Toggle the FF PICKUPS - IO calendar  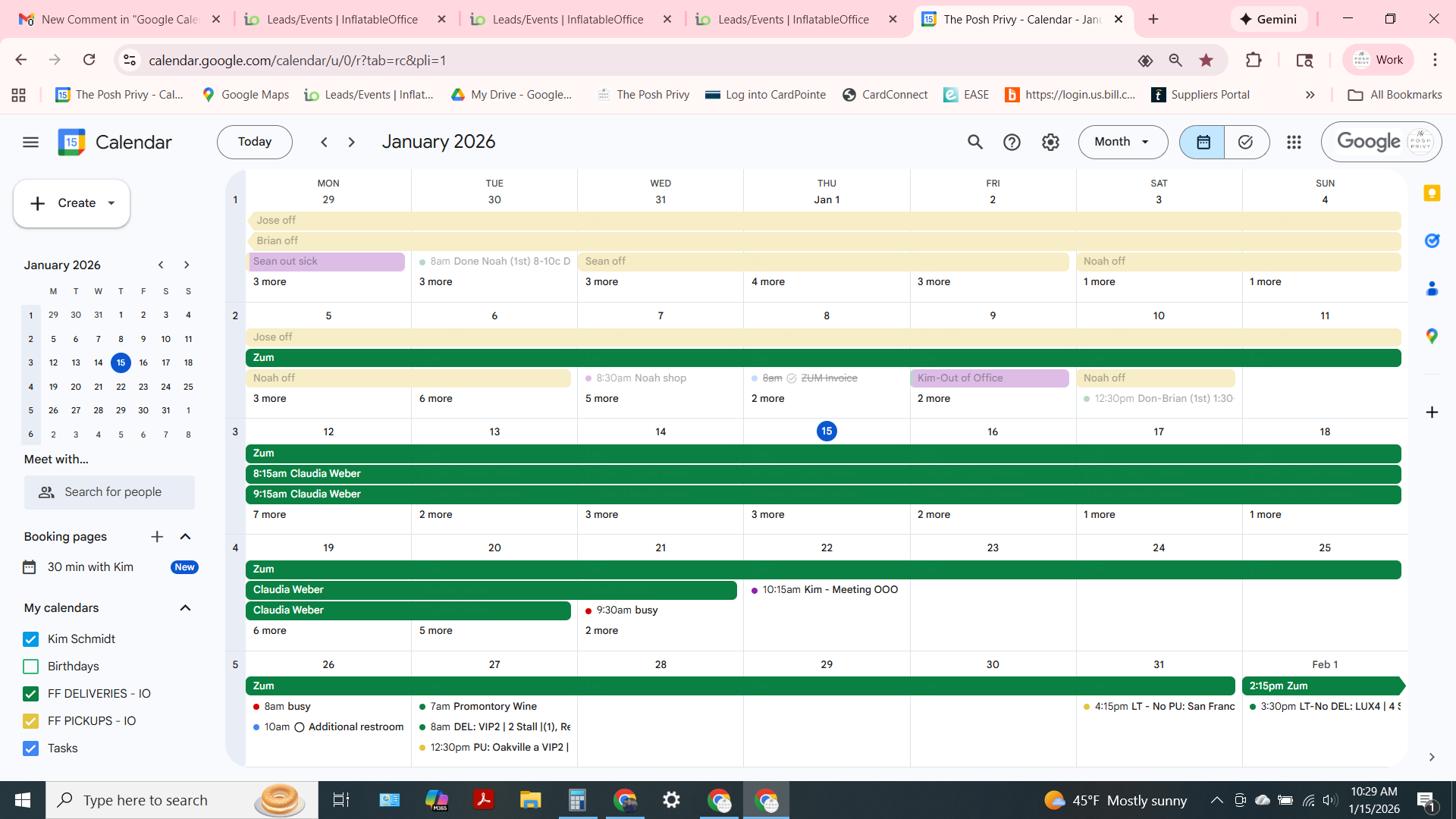click(30, 721)
